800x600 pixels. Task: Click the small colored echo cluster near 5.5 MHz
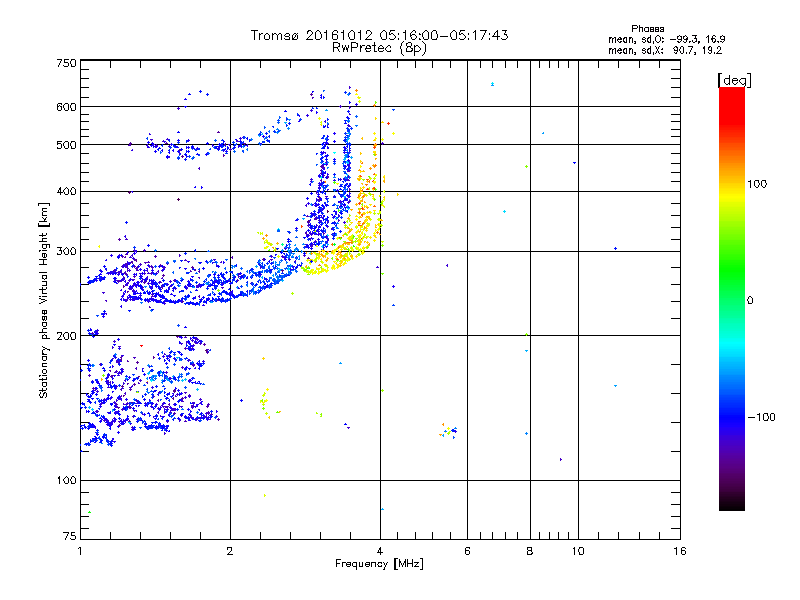click(448, 431)
